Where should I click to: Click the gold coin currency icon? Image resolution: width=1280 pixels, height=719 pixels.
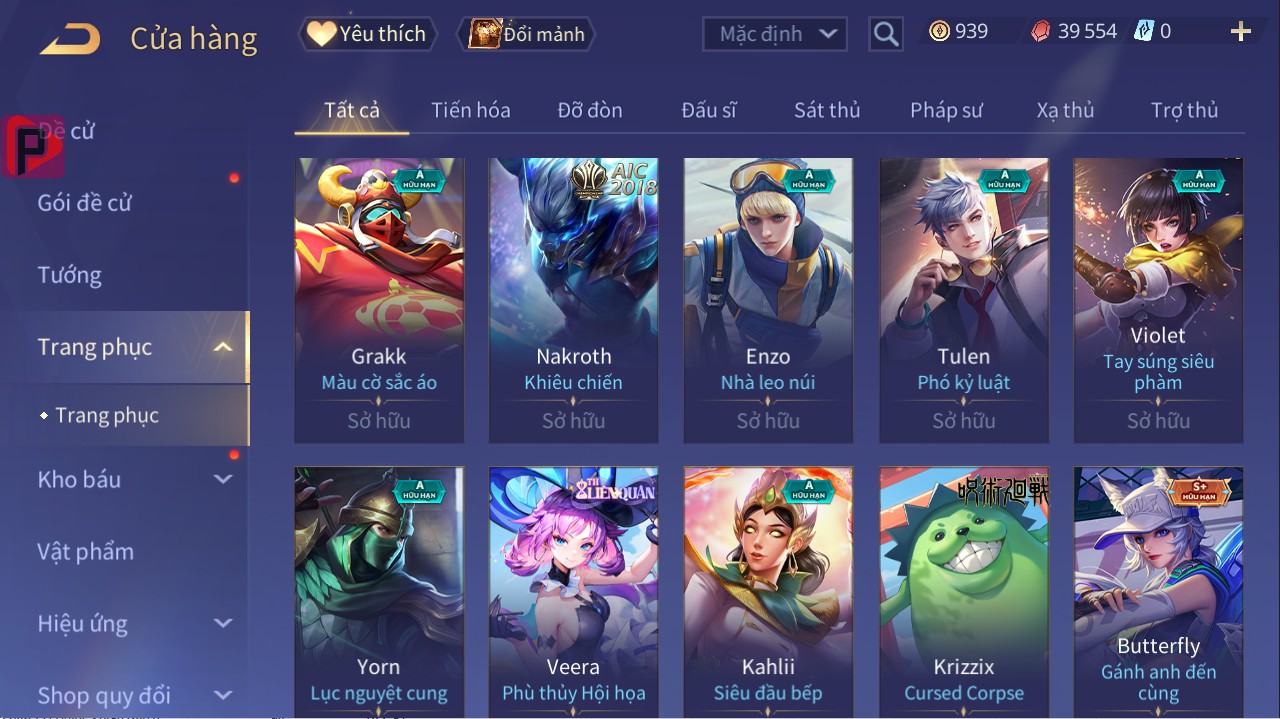[939, 31]
